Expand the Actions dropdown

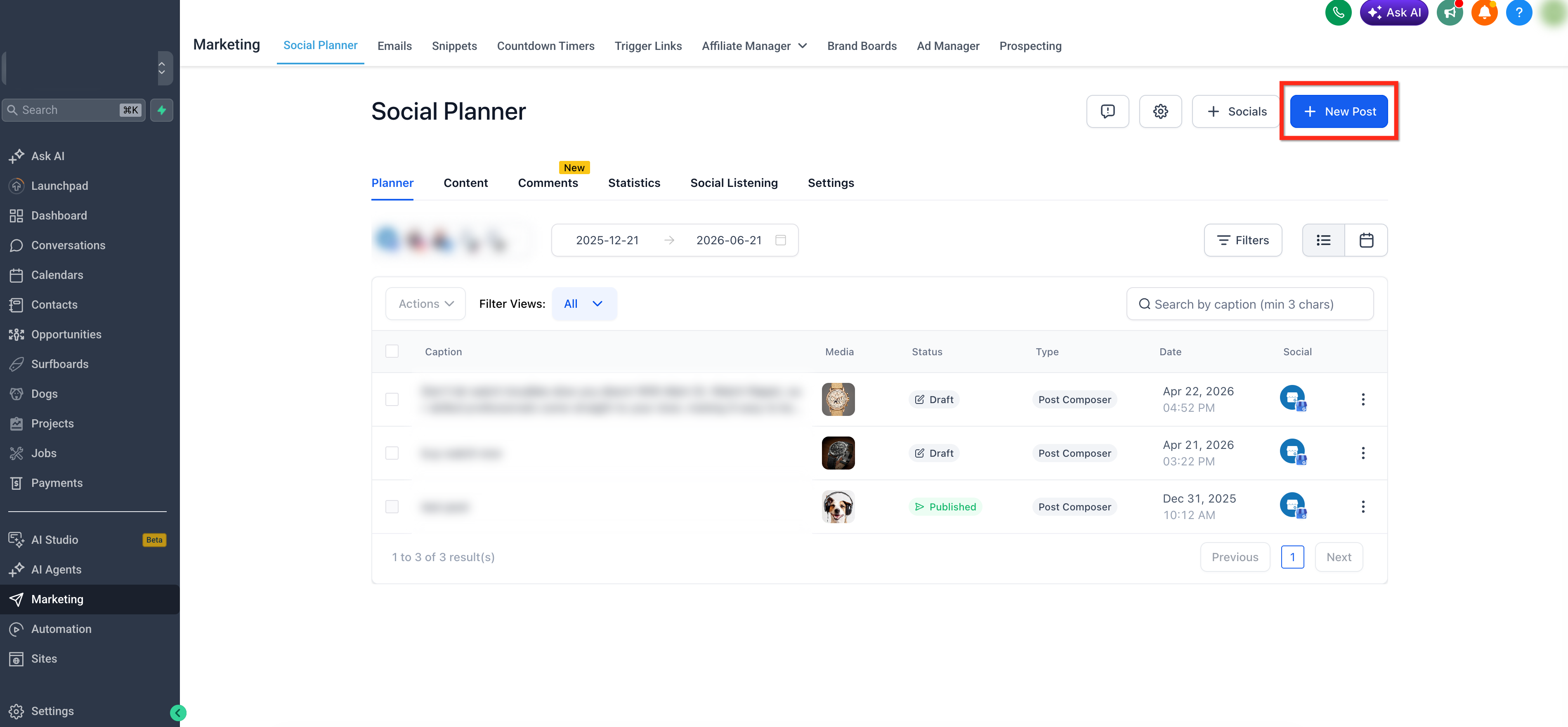(425, 304)
